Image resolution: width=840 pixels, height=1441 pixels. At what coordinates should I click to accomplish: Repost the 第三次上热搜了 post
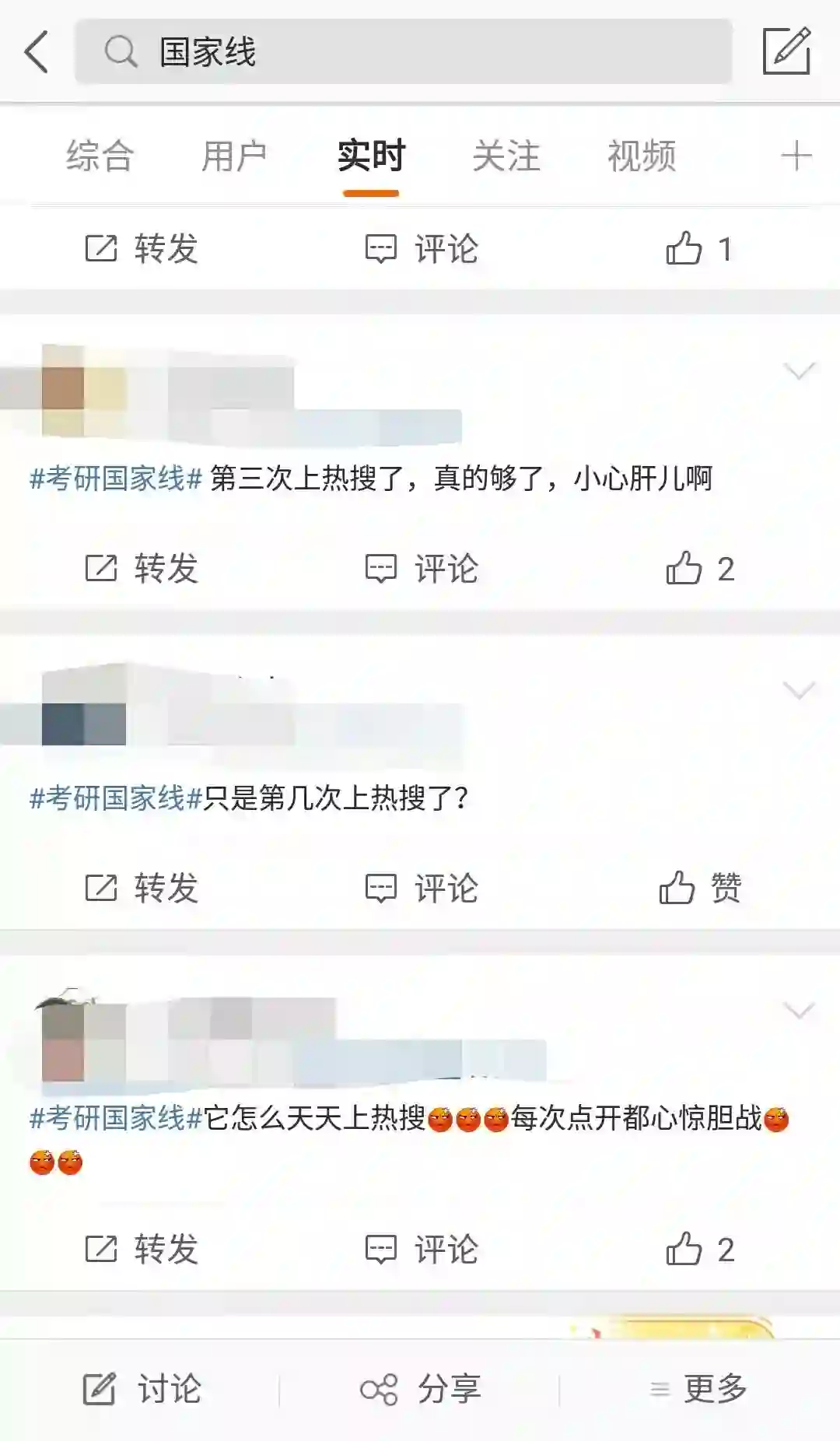141,569
